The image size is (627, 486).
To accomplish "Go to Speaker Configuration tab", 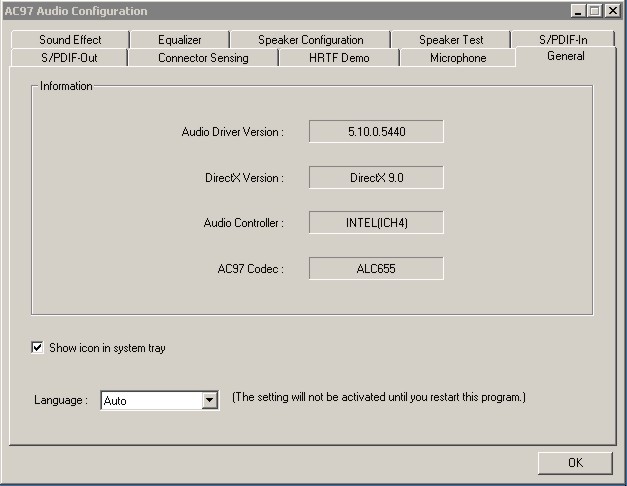I will pos(310,40).
